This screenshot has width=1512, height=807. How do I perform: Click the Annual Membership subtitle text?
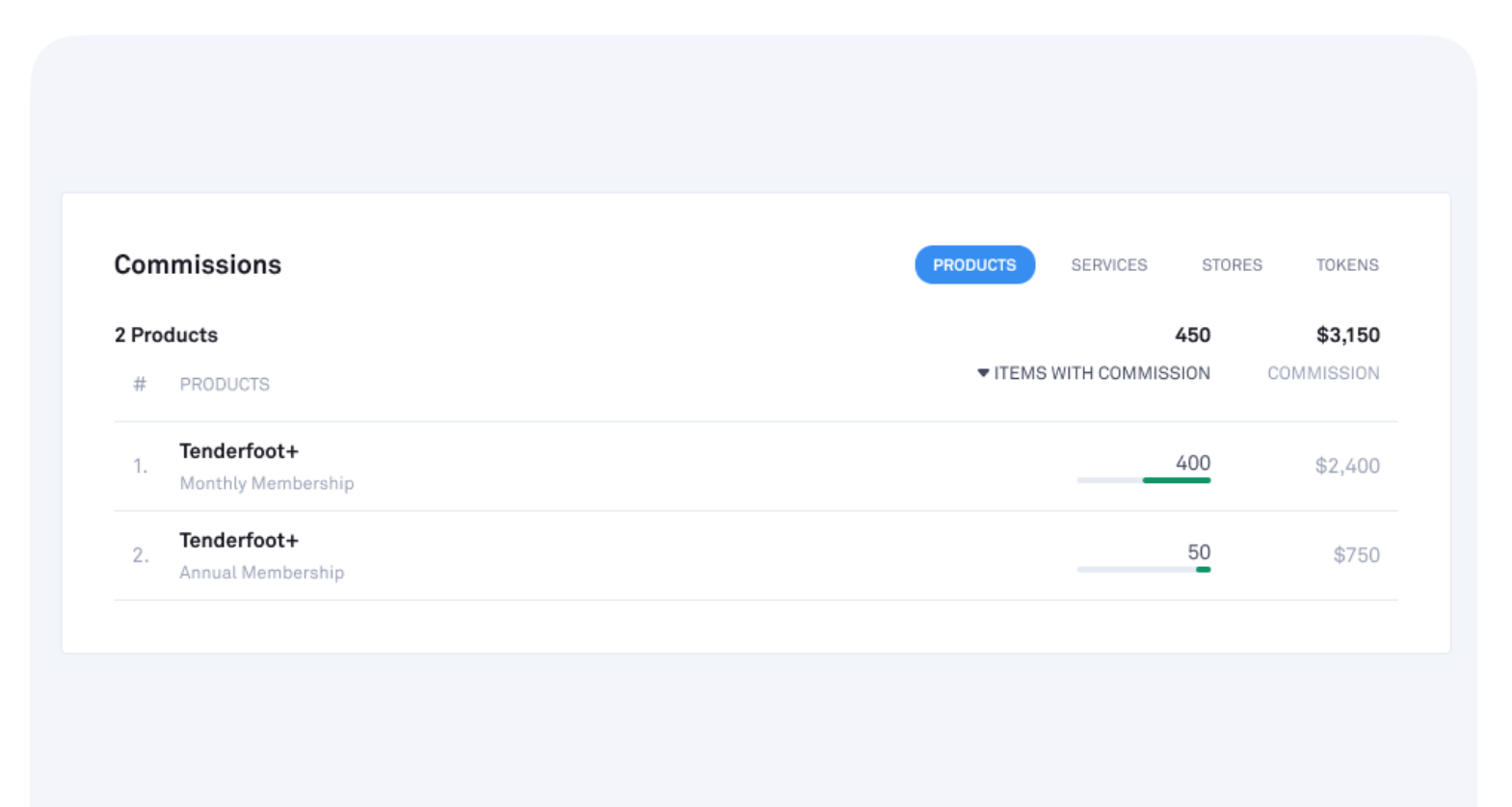pyautogui.click(x=261, y=573)
